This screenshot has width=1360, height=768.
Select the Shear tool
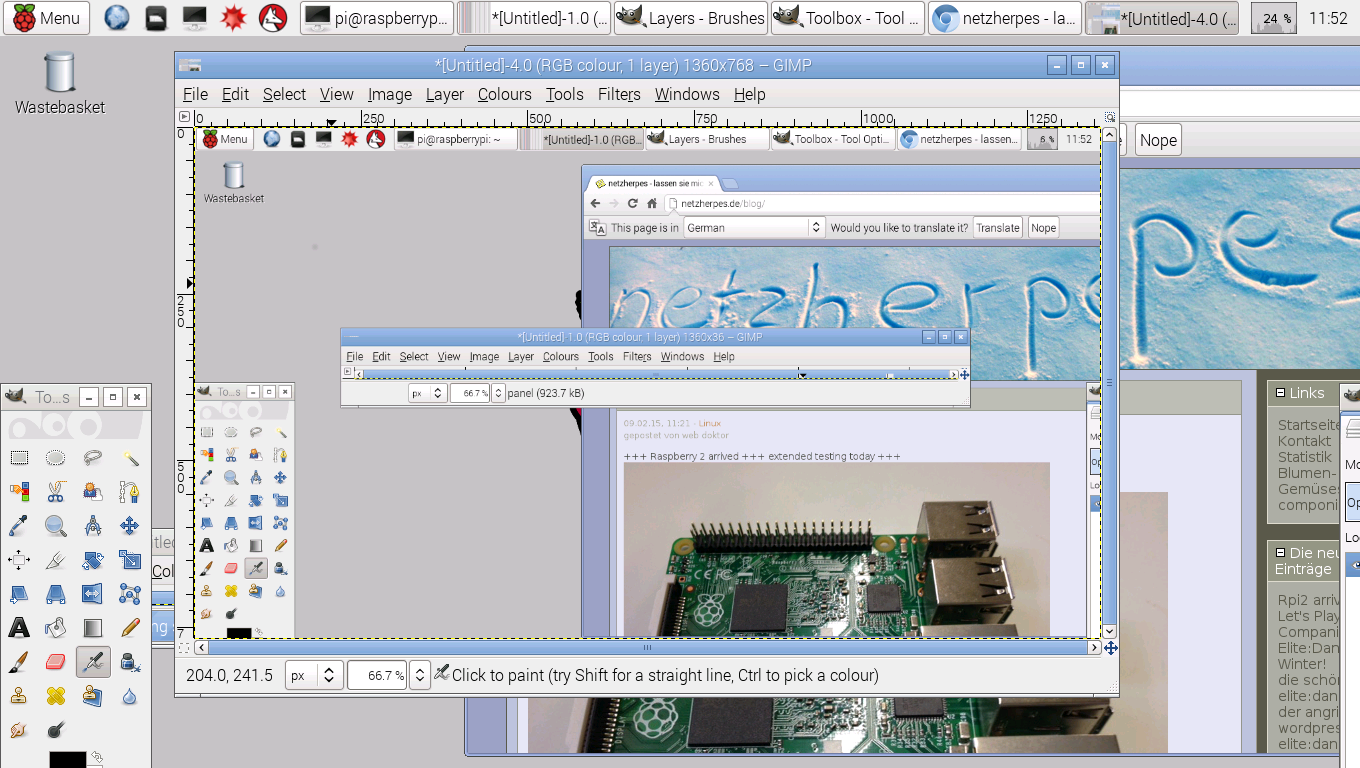click(19, 594)
